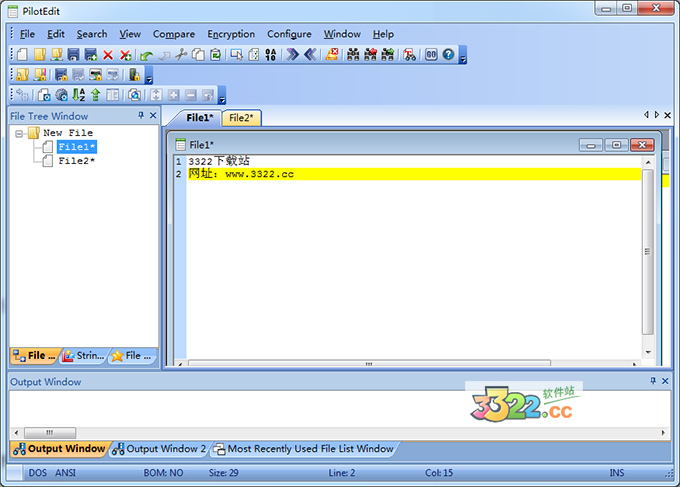Open Most Recently Used File List tab
680x487 pixels.
304,449
